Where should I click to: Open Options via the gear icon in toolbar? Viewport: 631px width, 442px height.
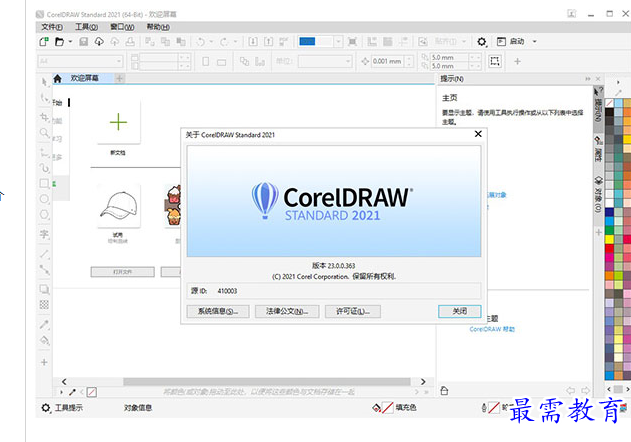pos(482,41)
